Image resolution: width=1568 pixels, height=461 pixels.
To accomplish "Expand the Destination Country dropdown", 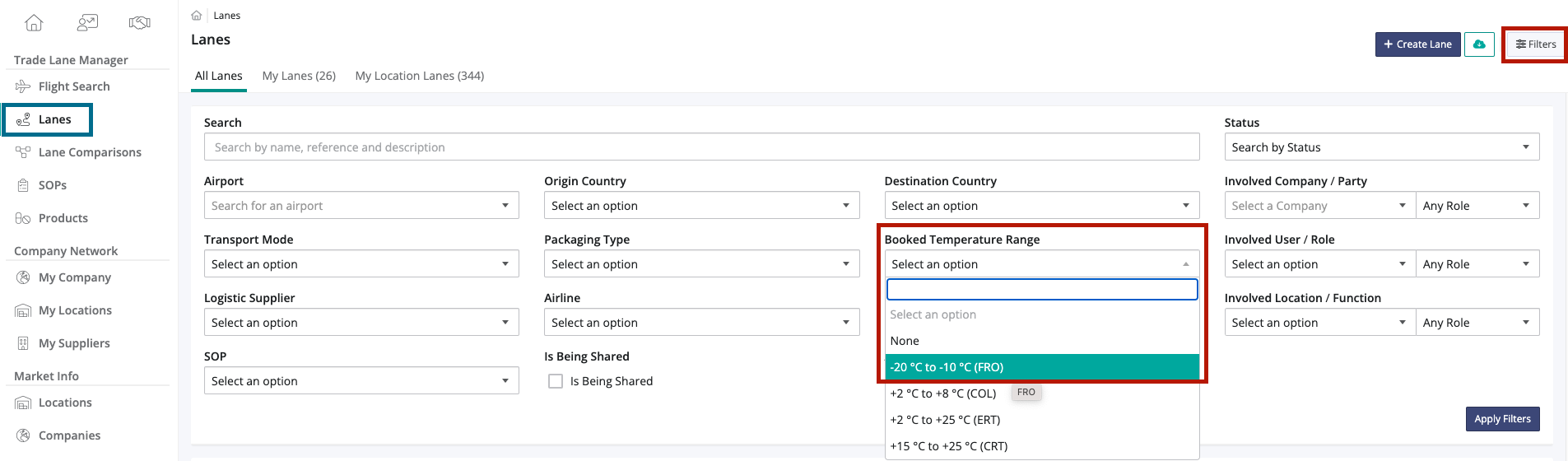I will [1041, 206].
